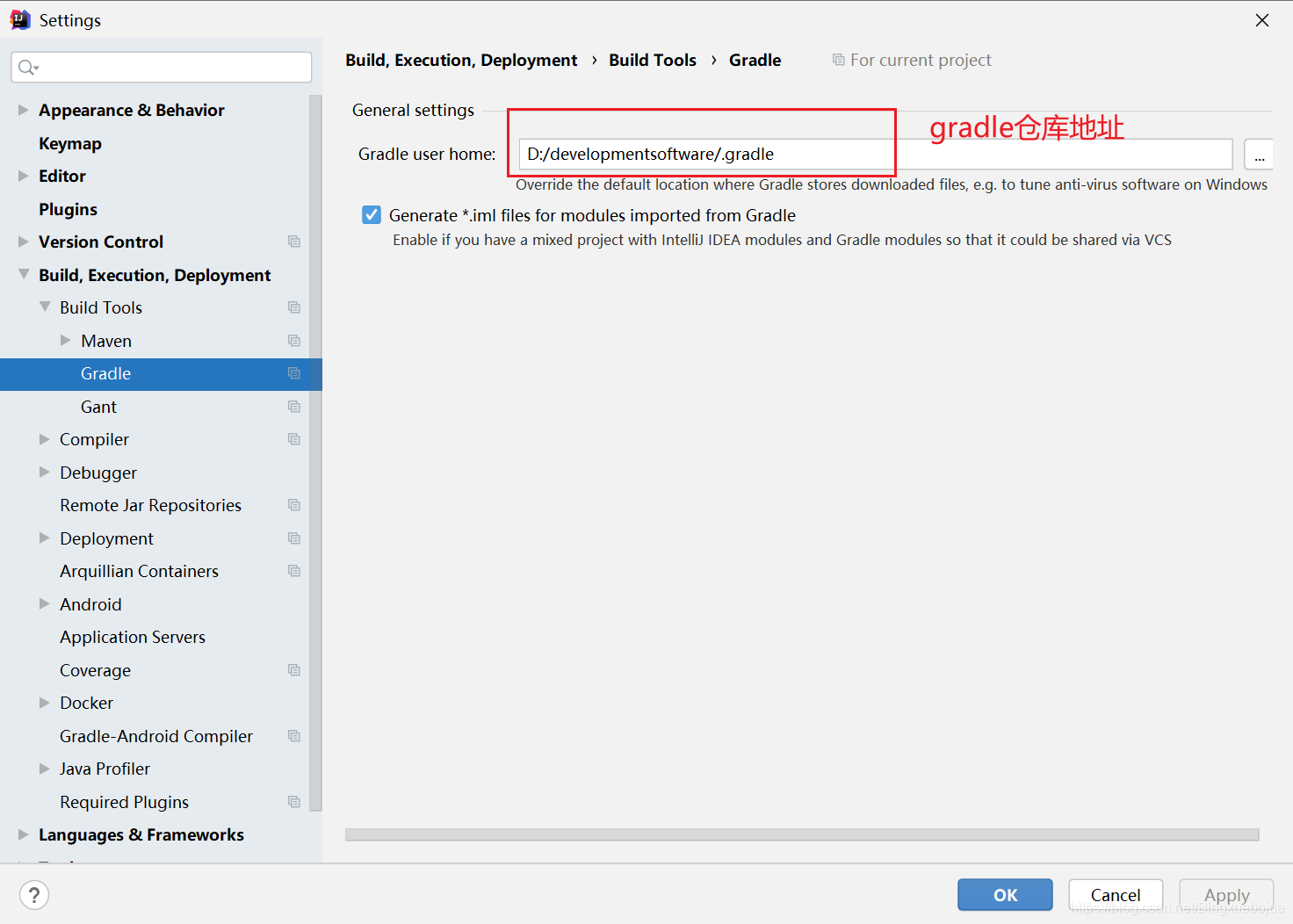Viewport: 1293px width, 924px height.
Task: Open Arquillian Containers settings
Action: [x=139, y=571]
